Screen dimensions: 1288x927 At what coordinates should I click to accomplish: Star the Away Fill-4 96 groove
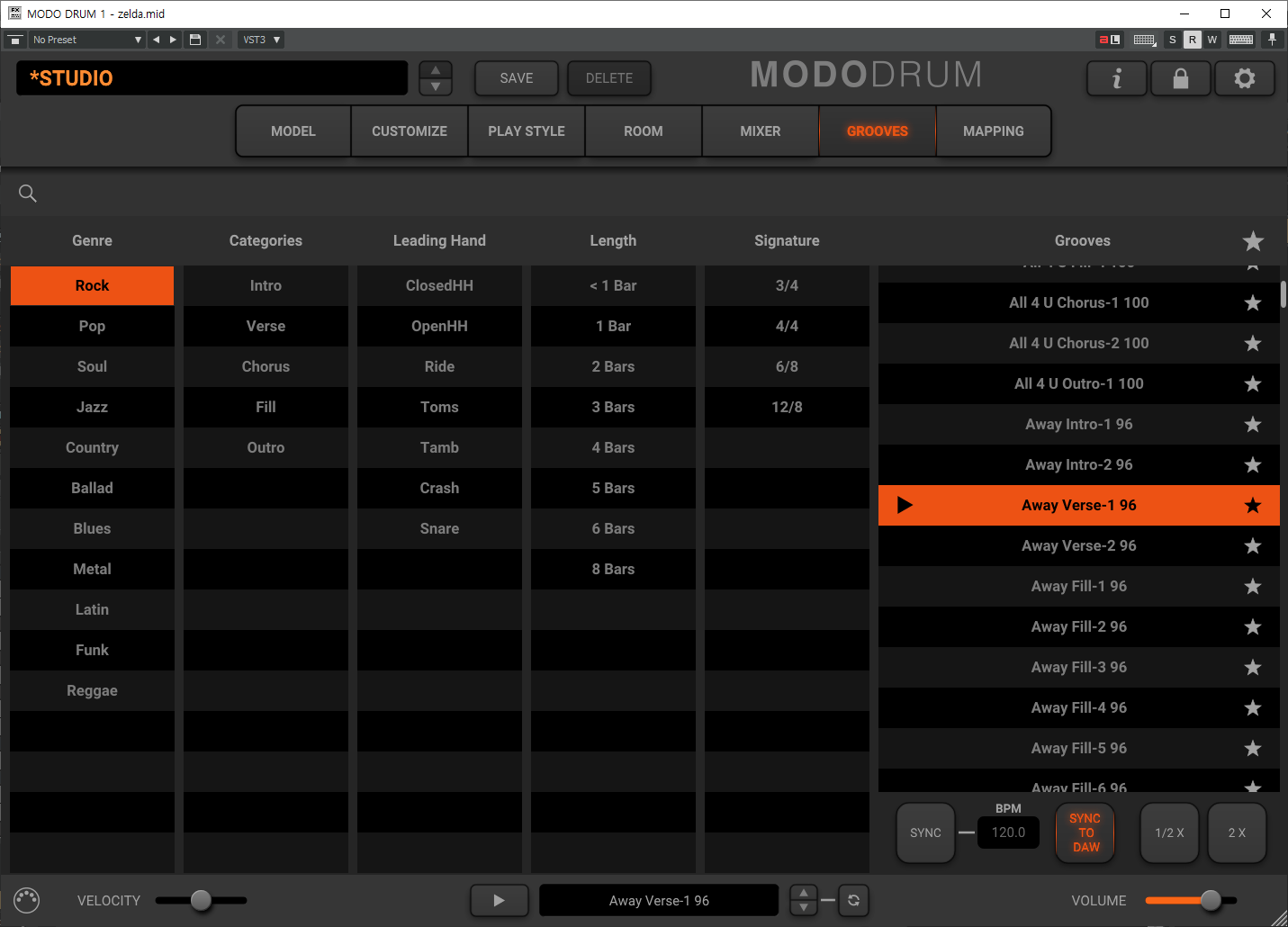click(1253, 707)
